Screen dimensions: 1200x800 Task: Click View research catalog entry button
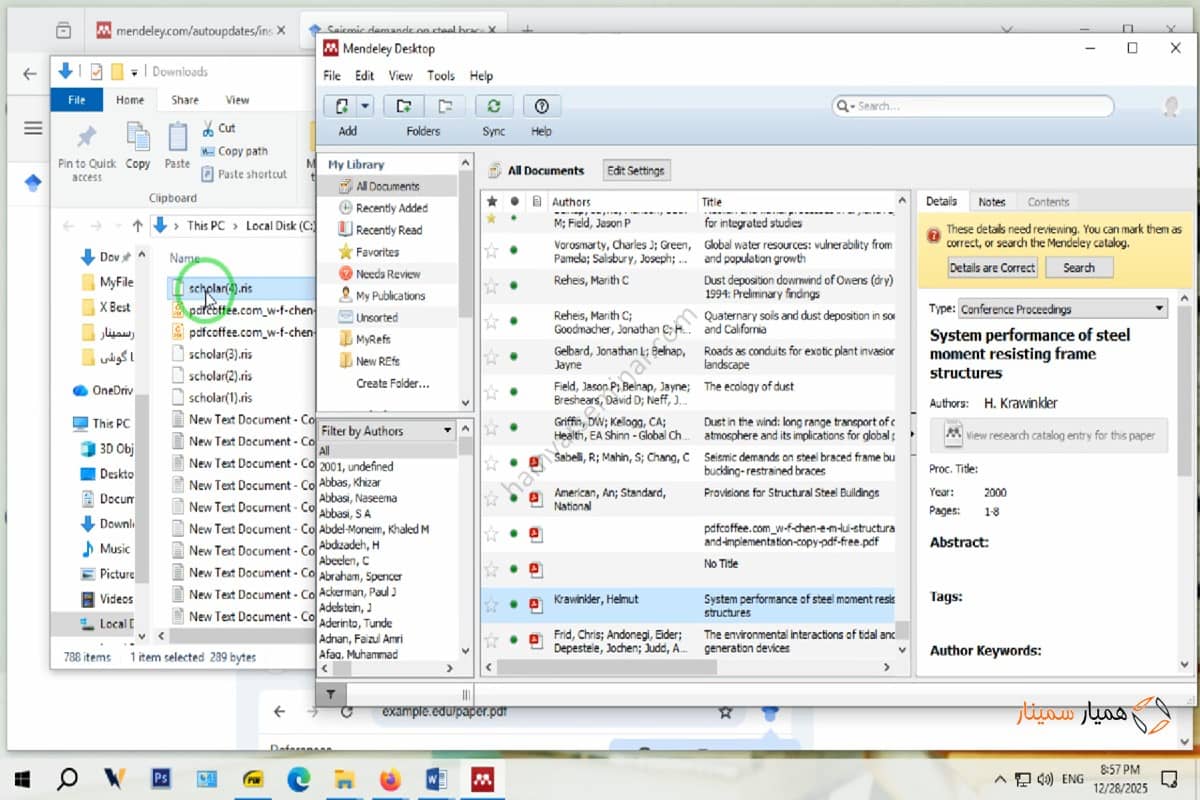click(1049, 436)
